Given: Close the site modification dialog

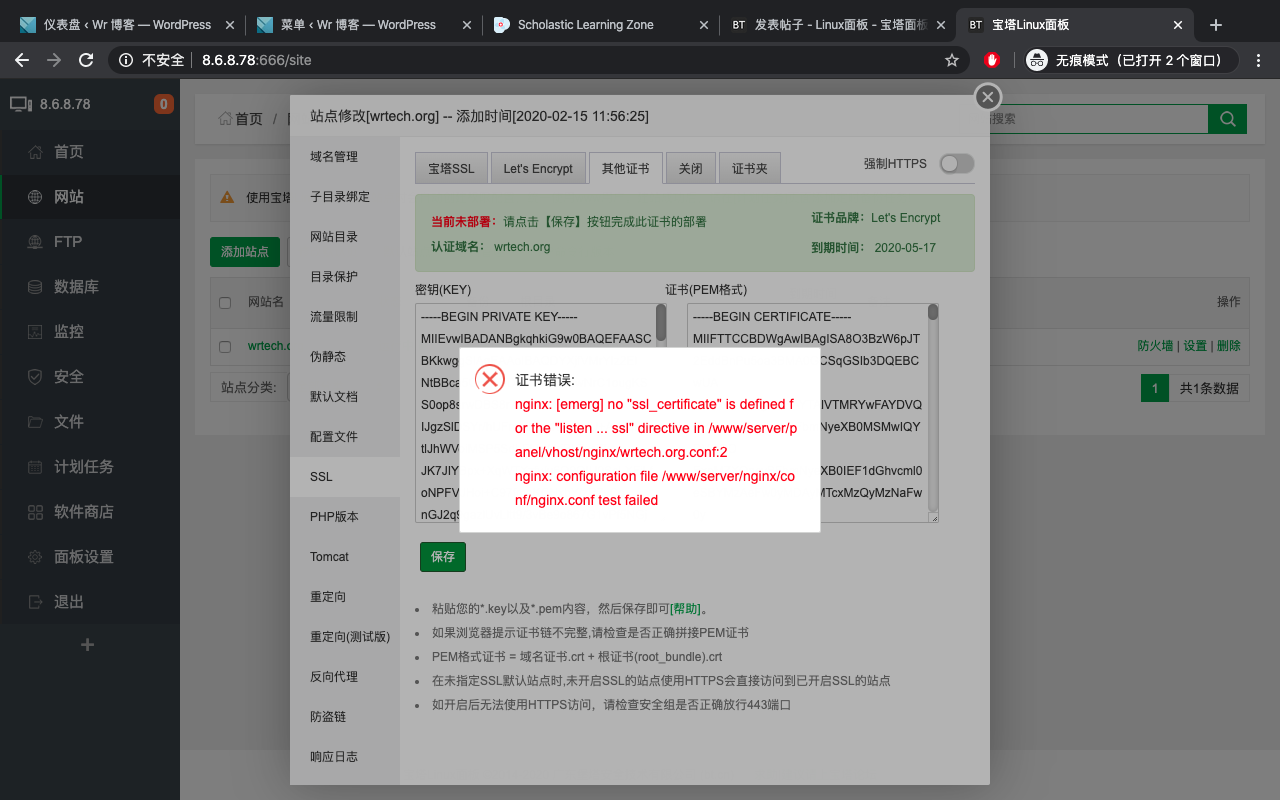Looking at the screenshot, I should coord(987,97).
